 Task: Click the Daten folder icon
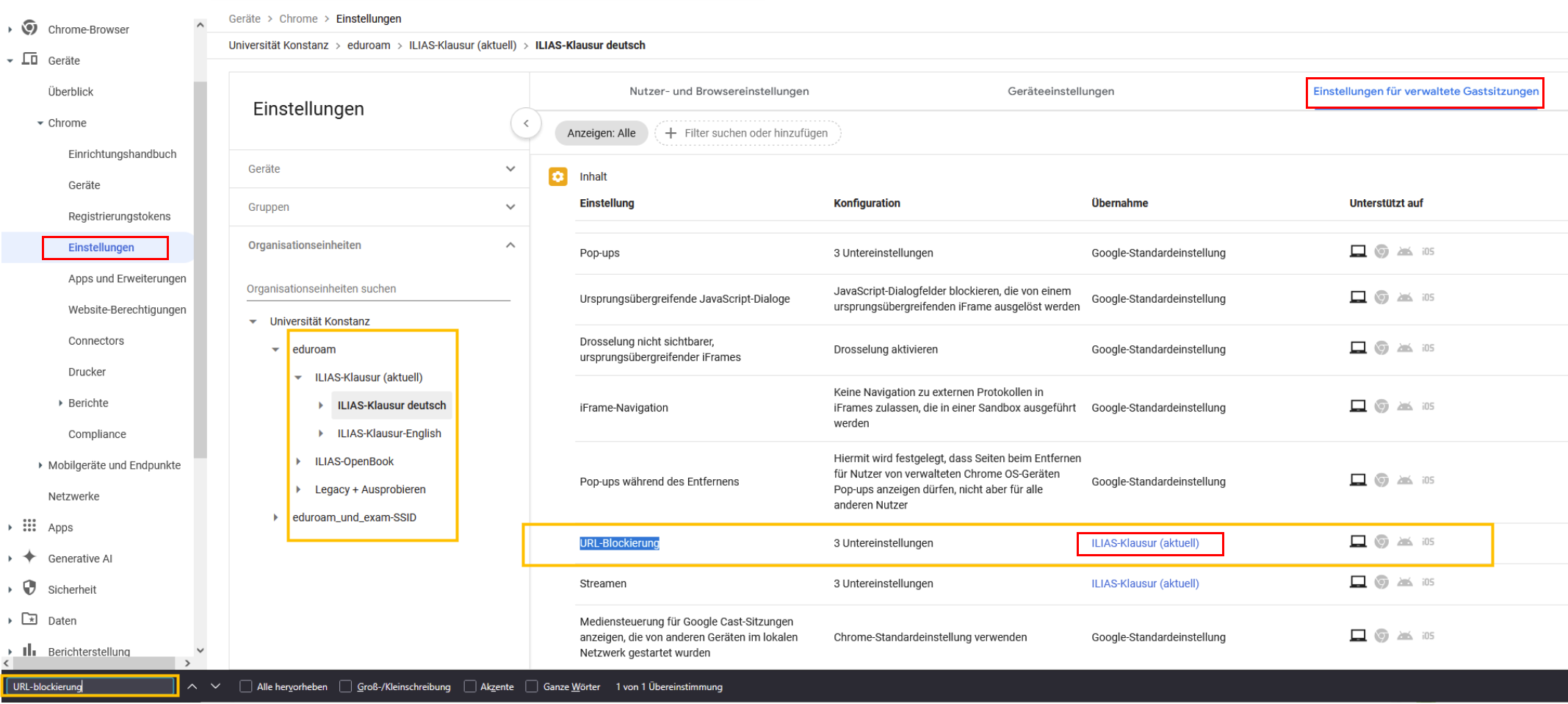pos(29,619)
